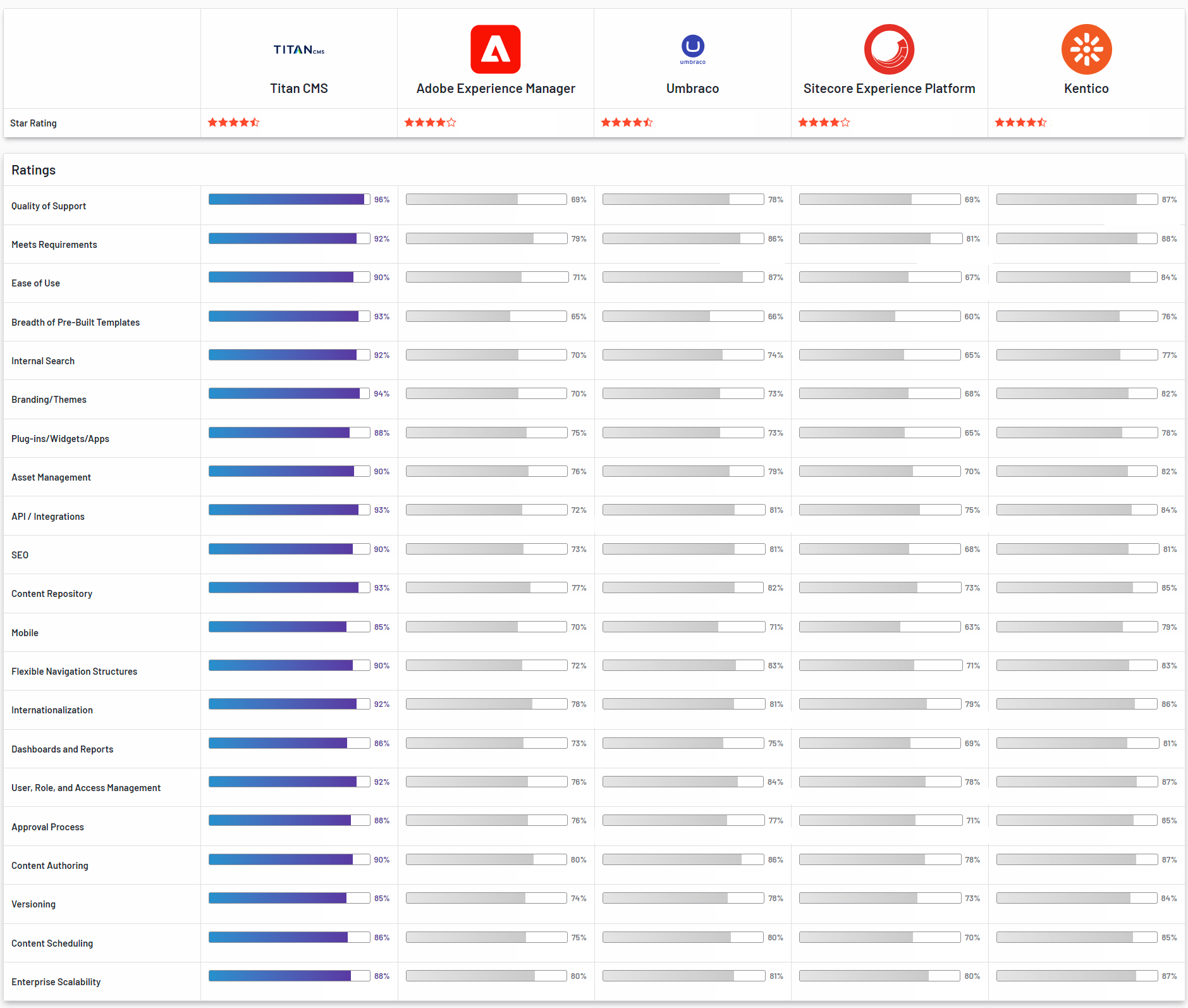Click the "SEO" rating row label
1188x1008 pixels.
[x=20, y=555]
